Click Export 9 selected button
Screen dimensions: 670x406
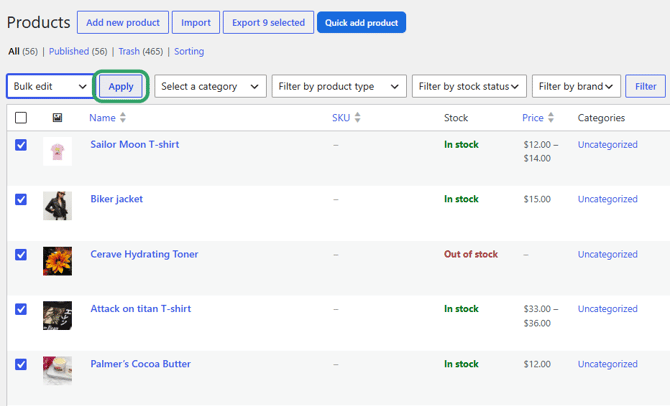[x=268, y=22]
